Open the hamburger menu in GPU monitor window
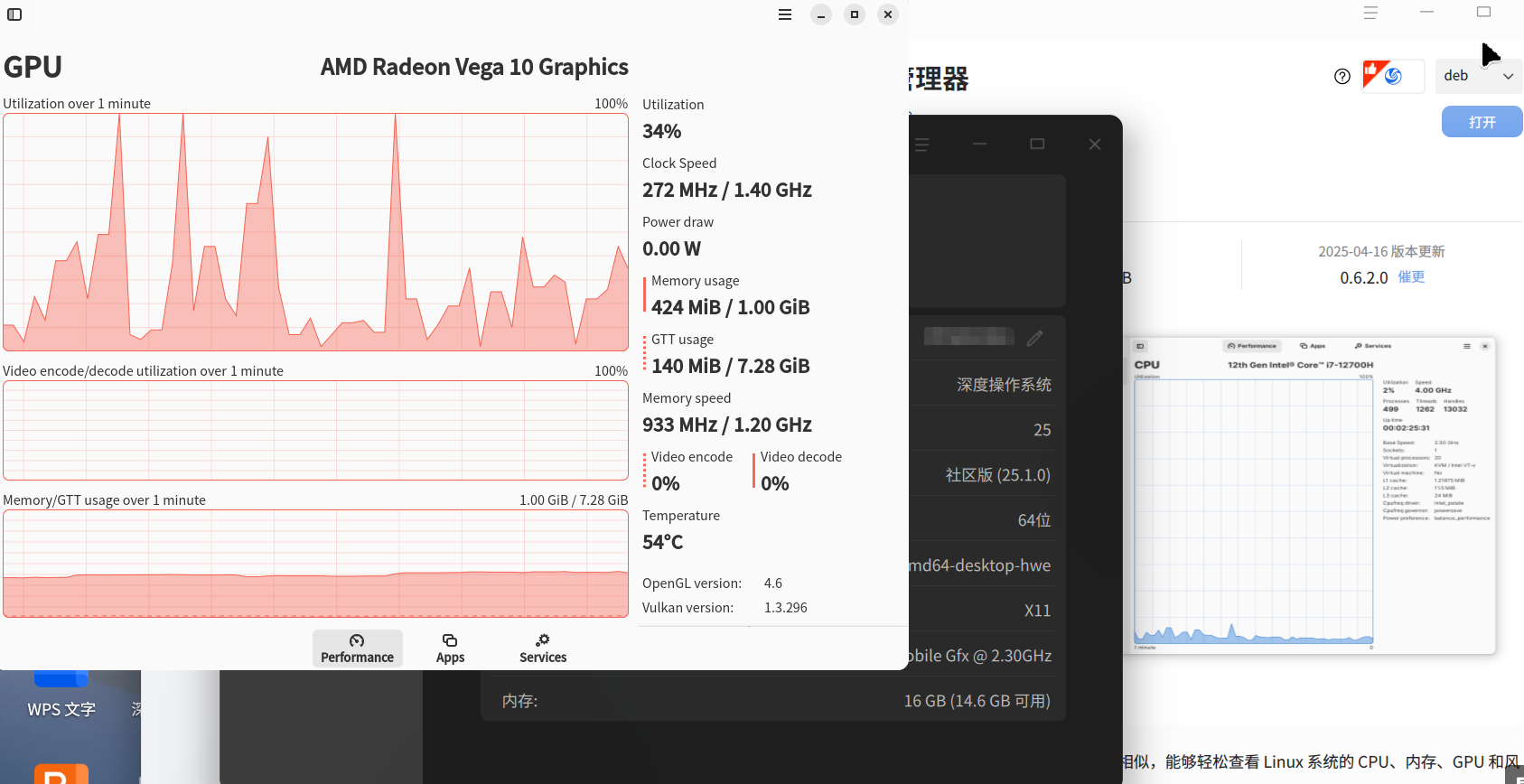Screen dimensions: 1524x784 point(785,14)
